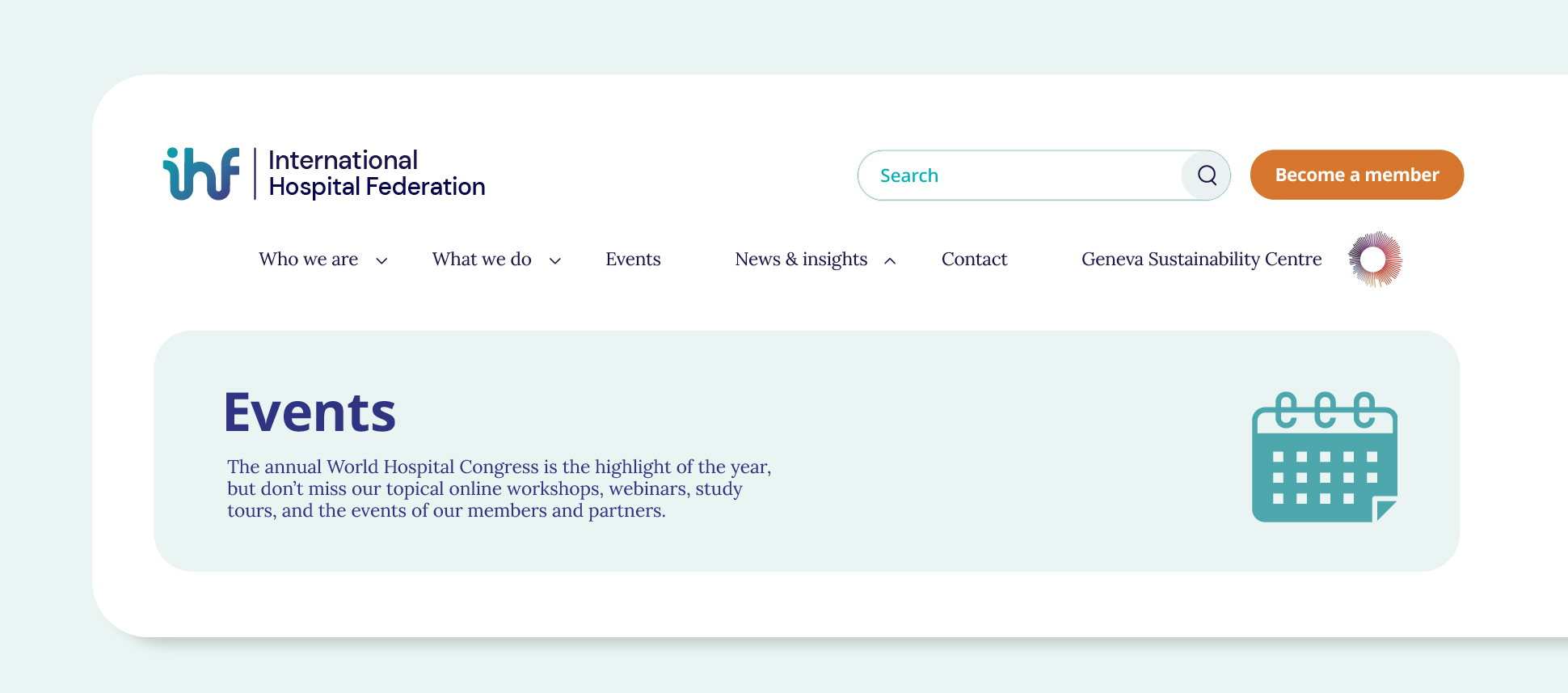Screen dimensions: 1568x693
Task: Click the folded corner of the calendar icon
Action: (1385, 510)
